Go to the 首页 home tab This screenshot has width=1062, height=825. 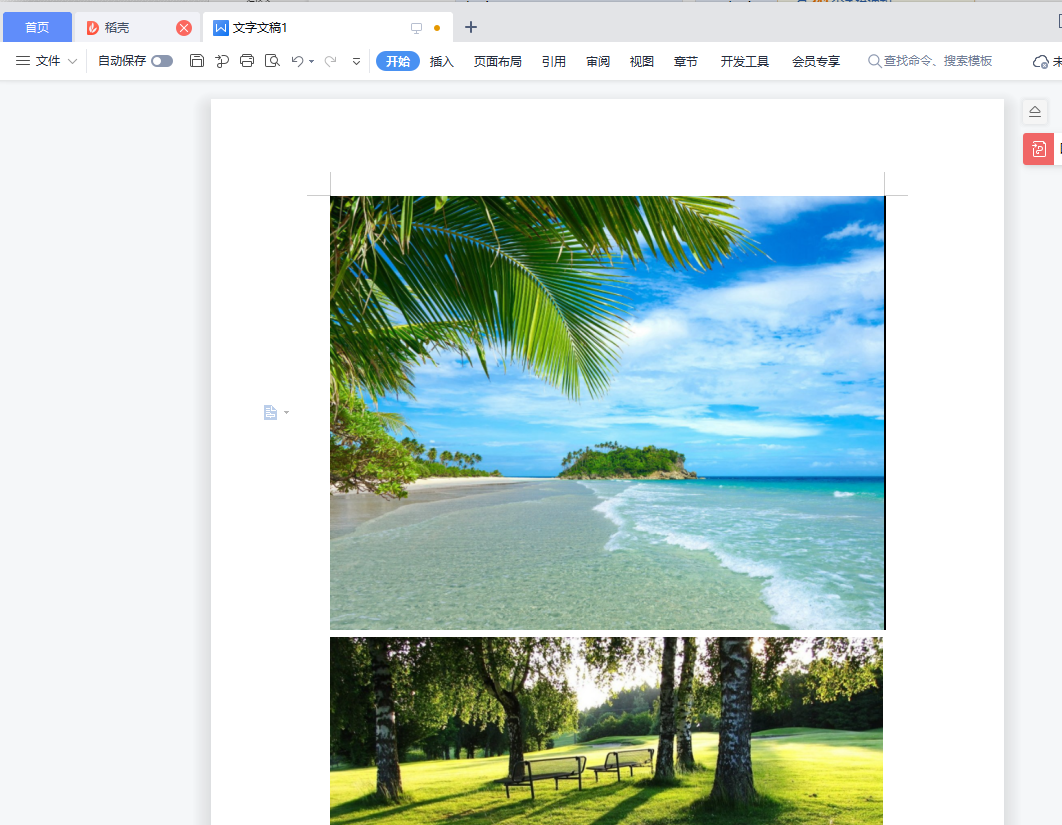(x=37, y=27)
